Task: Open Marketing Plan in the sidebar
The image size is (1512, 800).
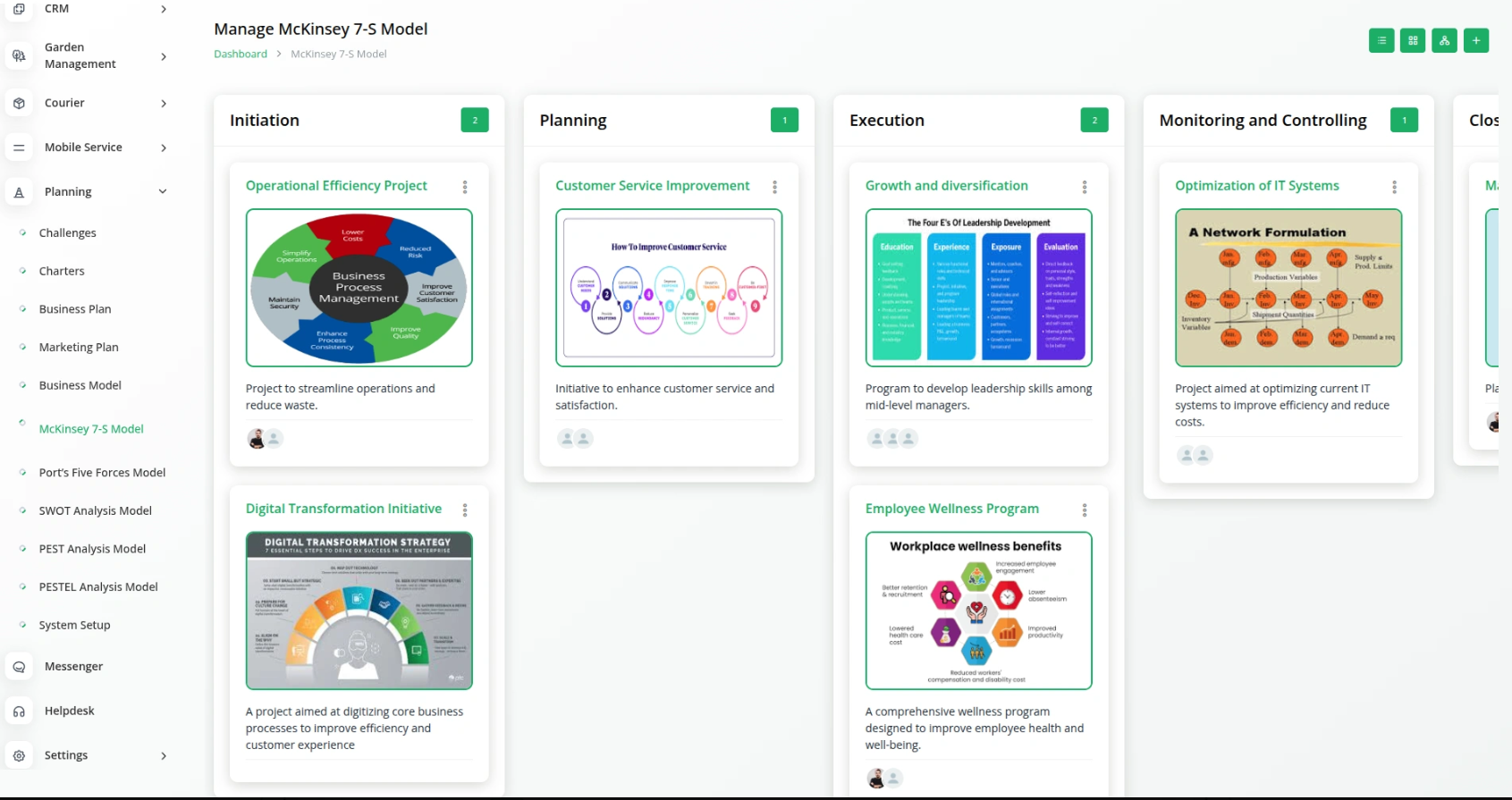Action: pos(79,347)
